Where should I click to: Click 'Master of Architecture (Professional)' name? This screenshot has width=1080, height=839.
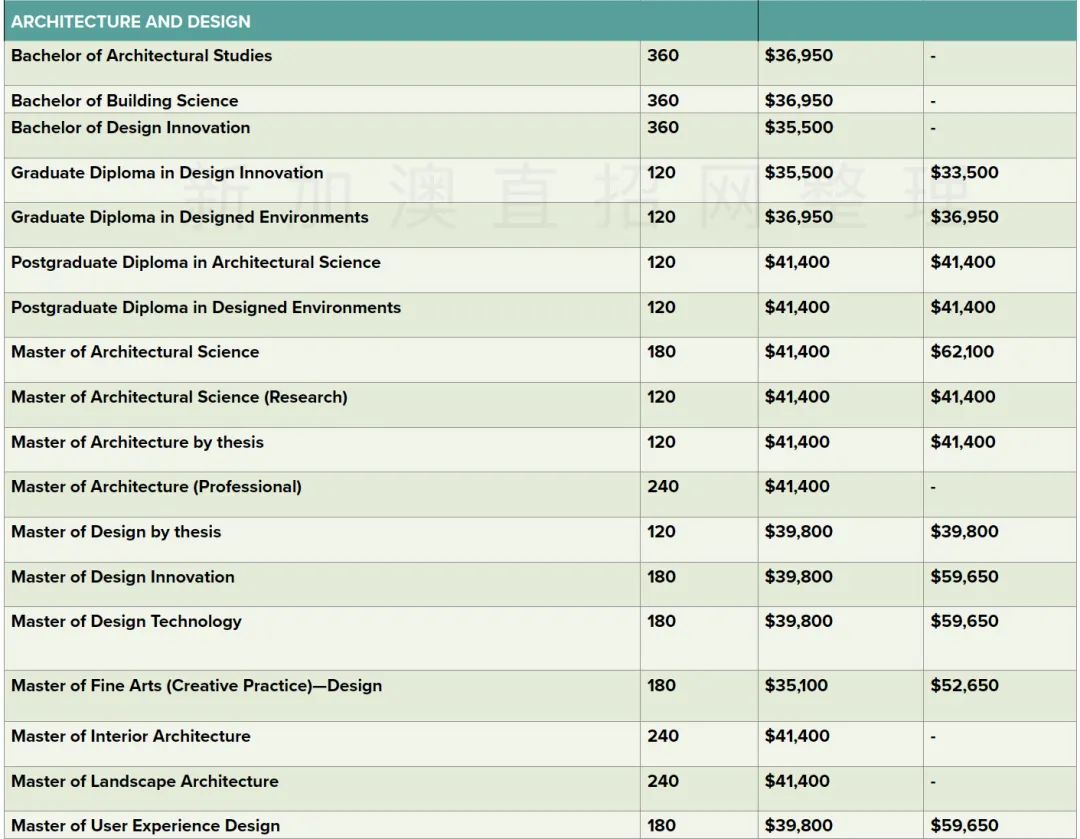pyautogui.click(x=156, y=487)
